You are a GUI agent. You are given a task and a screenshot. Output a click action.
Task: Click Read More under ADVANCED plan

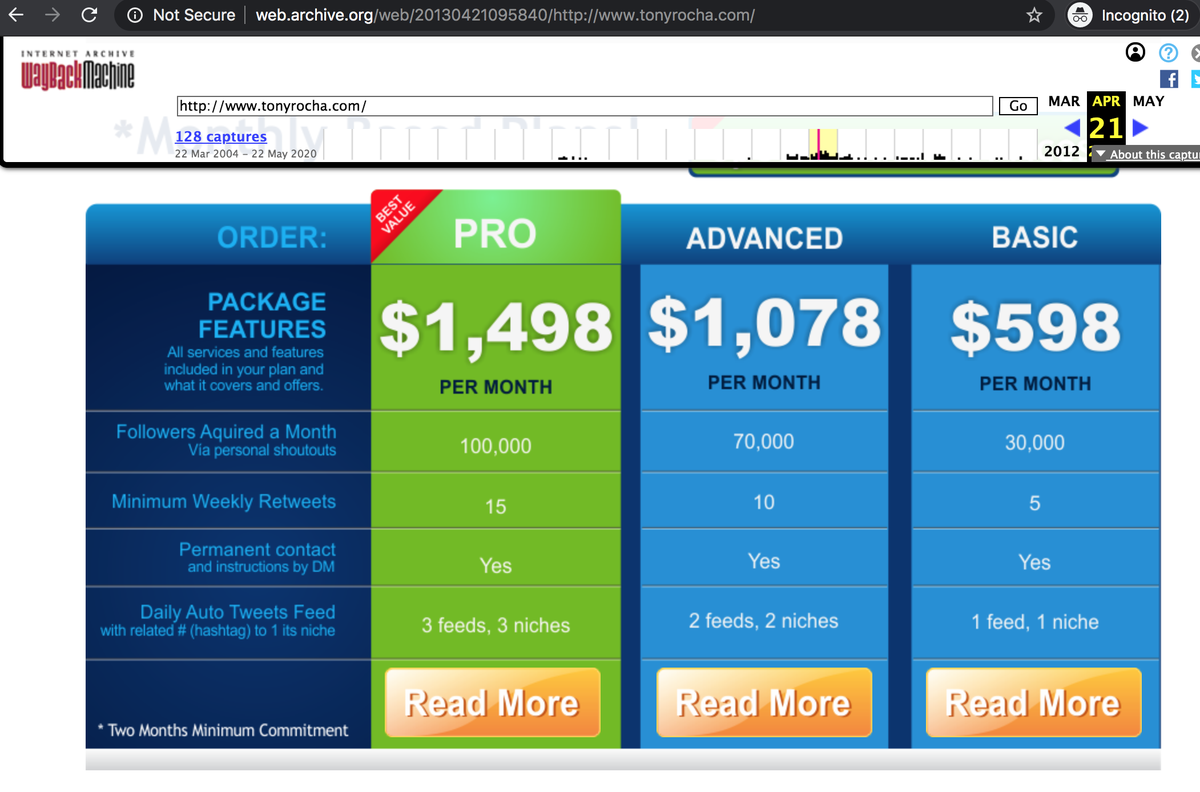[x=764, y=703]
